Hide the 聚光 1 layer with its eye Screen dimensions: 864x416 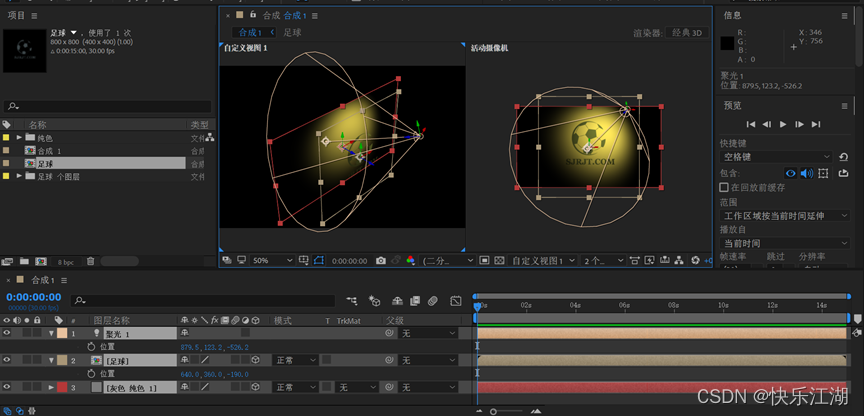point(7,333)
